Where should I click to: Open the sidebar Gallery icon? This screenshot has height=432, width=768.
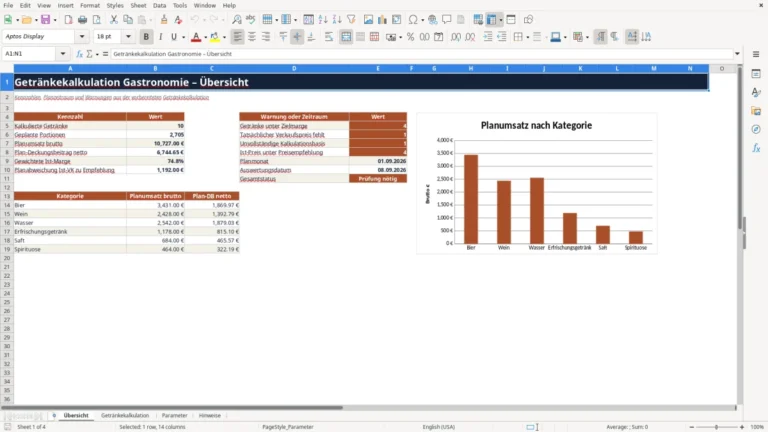(756, 111)
